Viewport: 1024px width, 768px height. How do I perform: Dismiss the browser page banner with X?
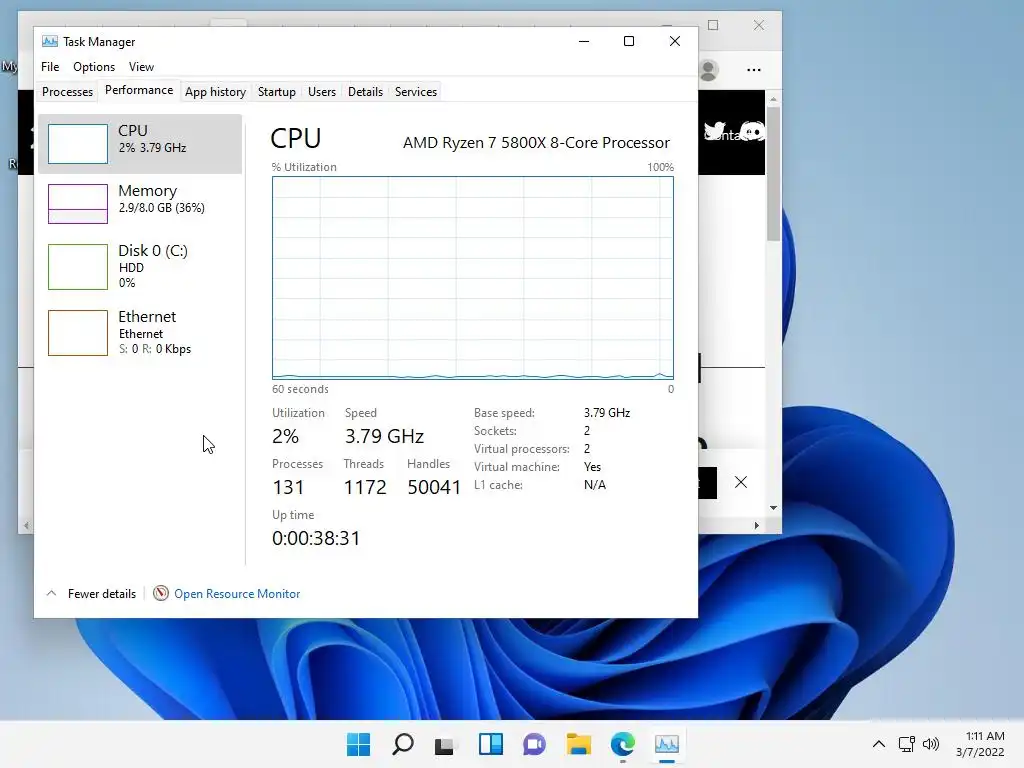(741, 482)
